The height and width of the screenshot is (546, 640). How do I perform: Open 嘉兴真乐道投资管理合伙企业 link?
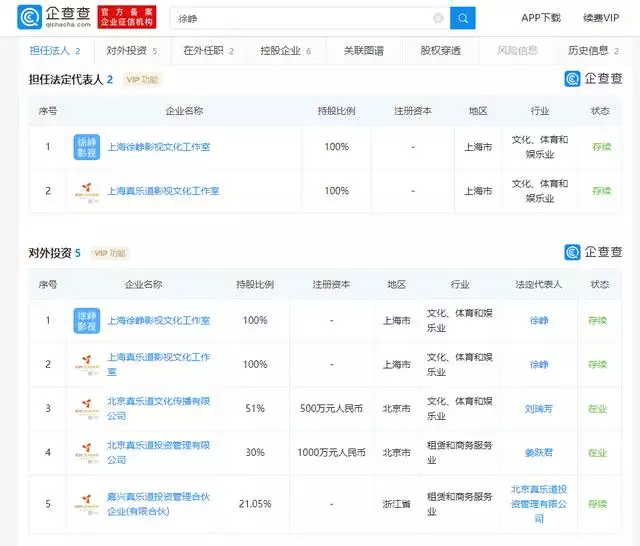tap(158, 504)
